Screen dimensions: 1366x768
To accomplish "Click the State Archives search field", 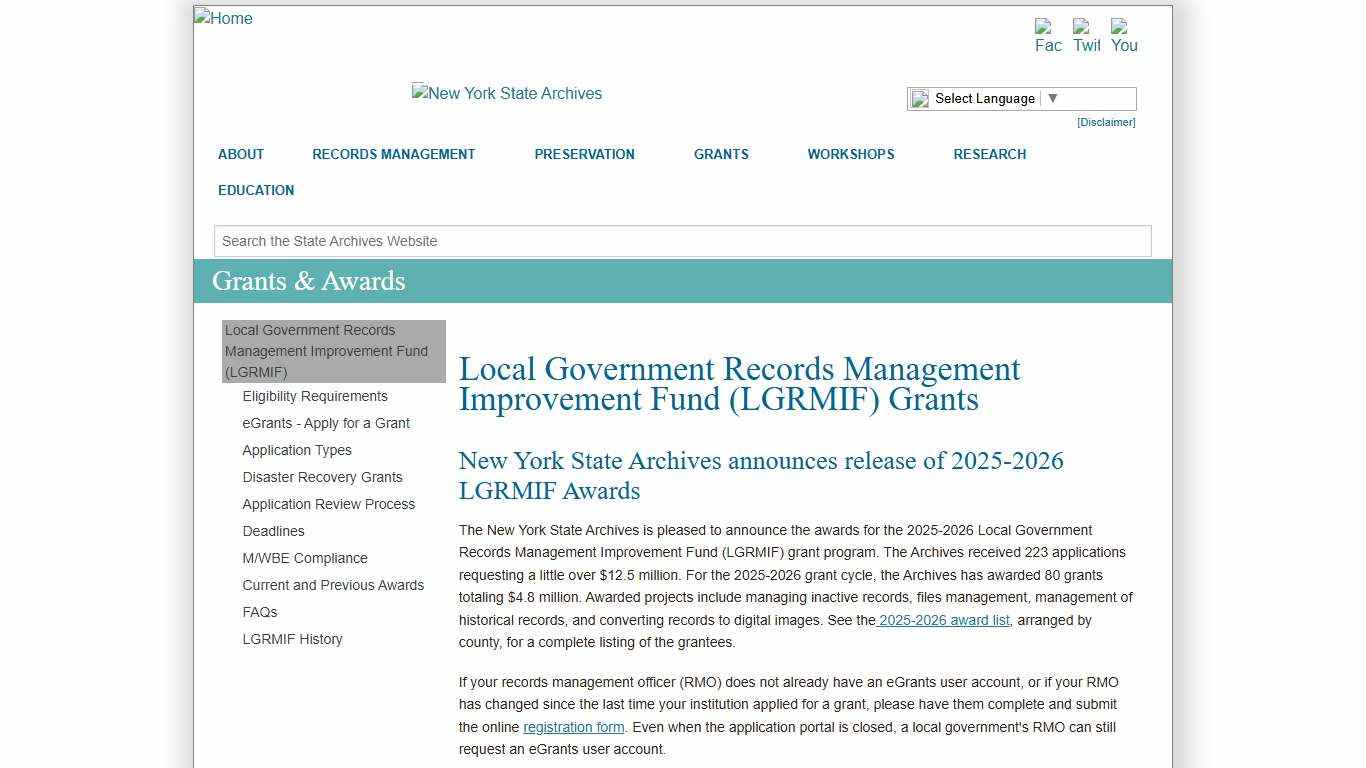I will (681, 241).
